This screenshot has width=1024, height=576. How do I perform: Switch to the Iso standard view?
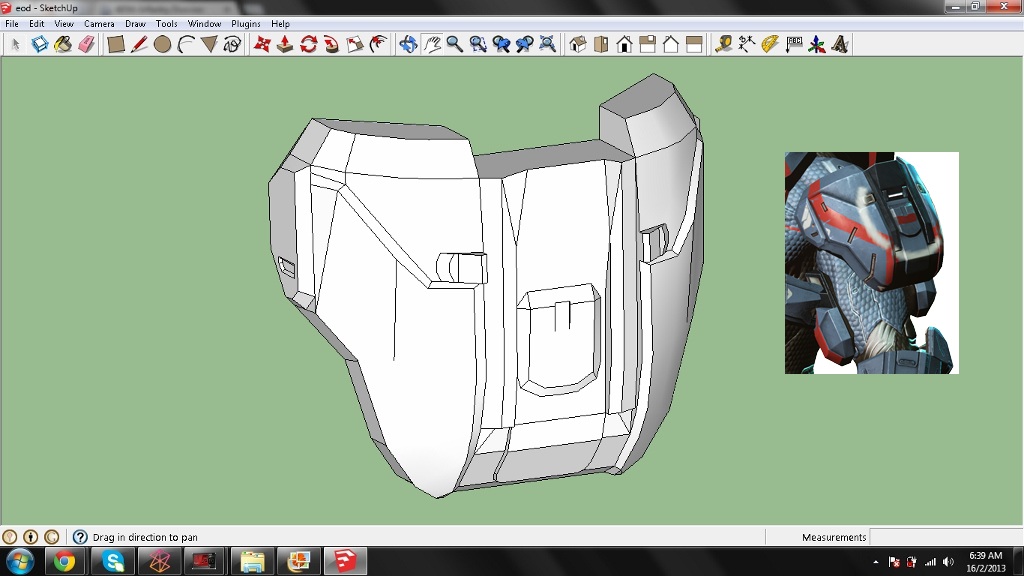point(578,44)
